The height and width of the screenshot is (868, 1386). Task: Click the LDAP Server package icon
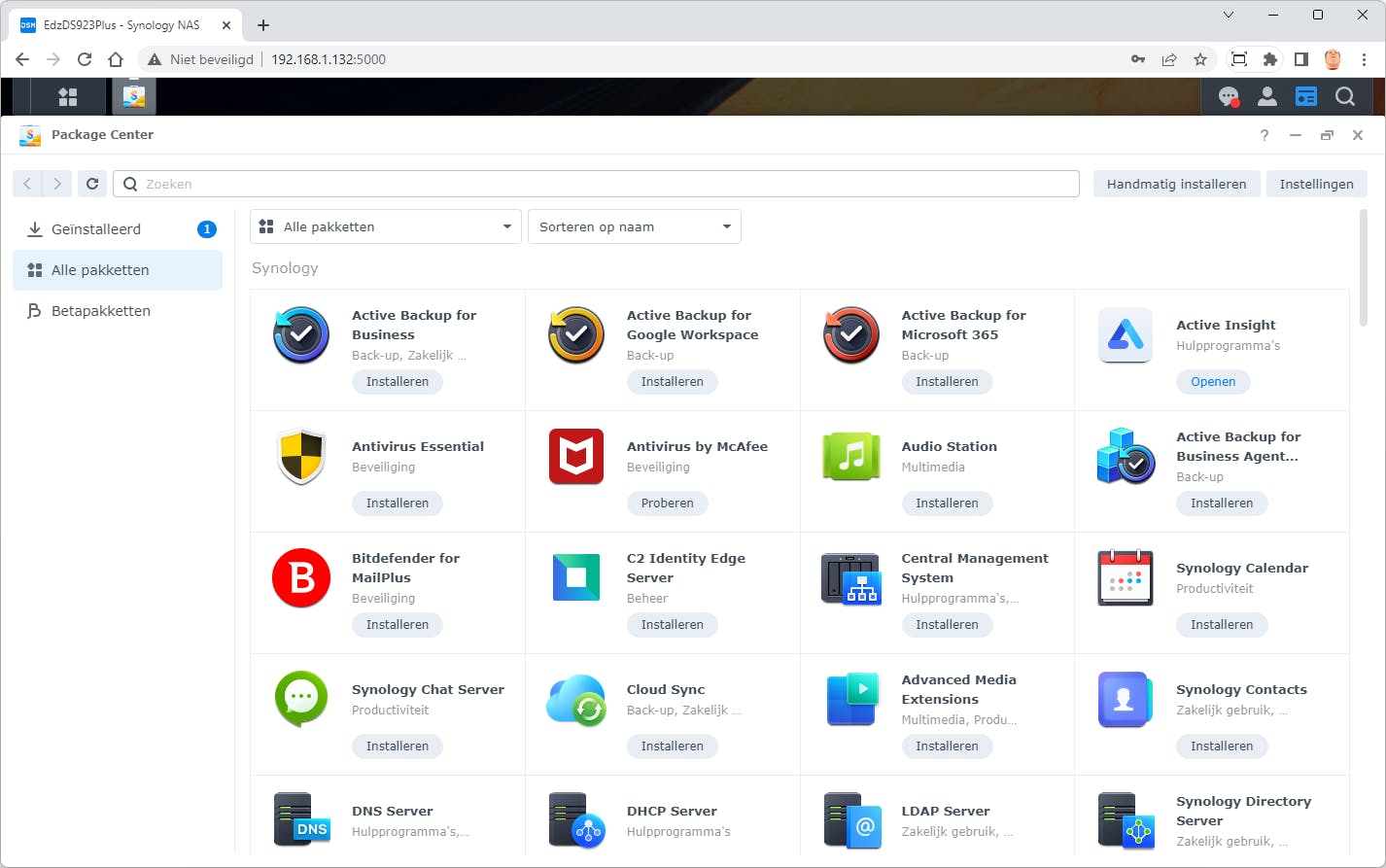click(x=851, y=820)
